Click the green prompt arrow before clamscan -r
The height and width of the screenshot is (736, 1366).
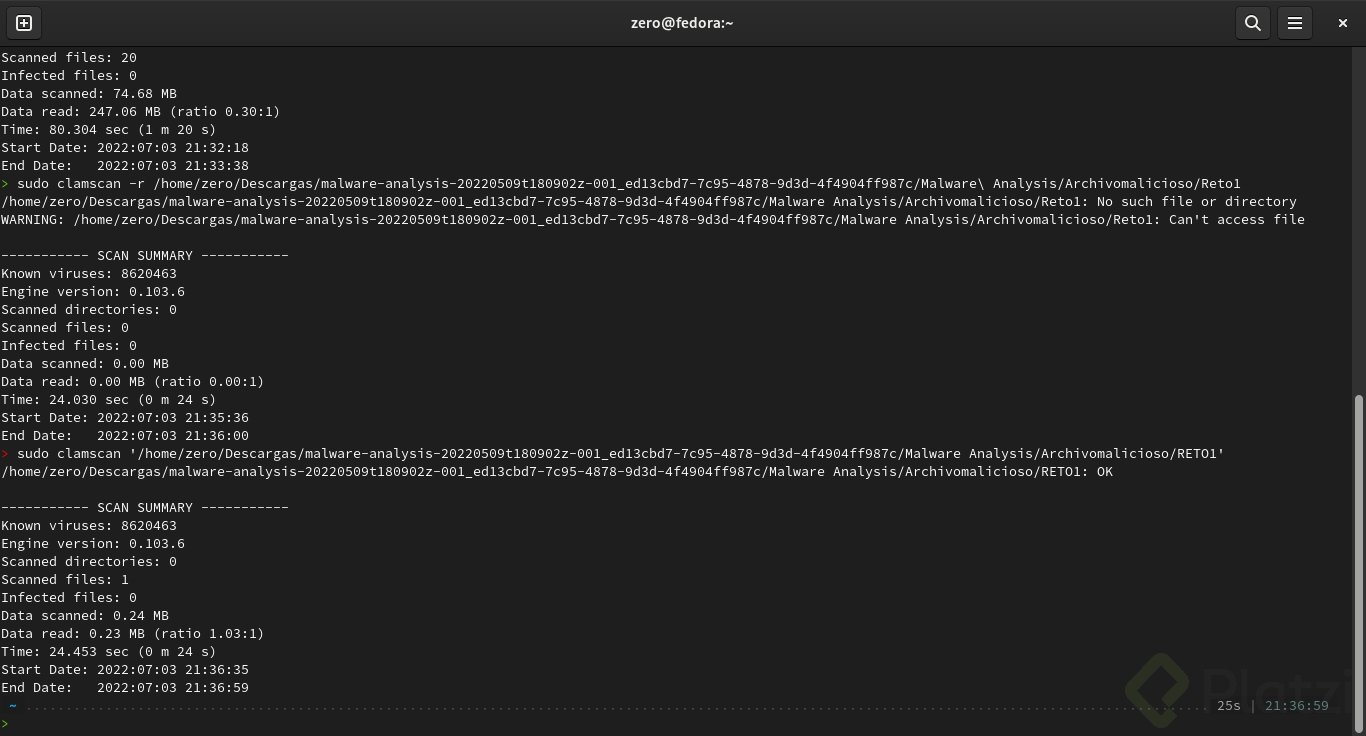point(5,184)
